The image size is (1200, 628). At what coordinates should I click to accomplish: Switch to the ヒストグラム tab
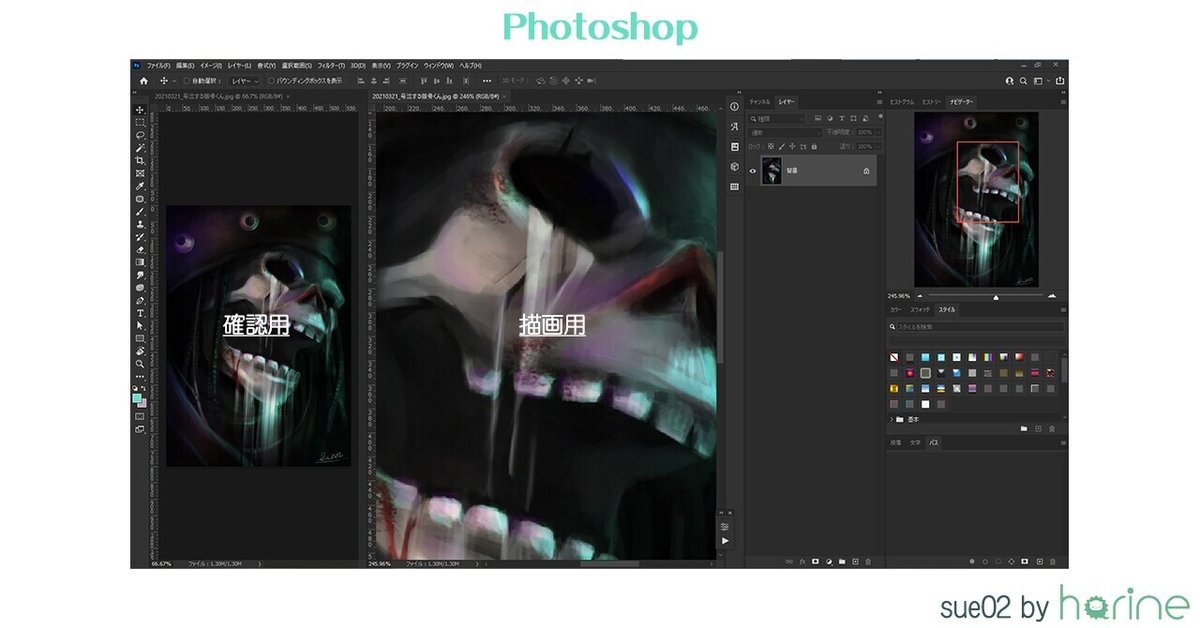click(x=902, y=102)
